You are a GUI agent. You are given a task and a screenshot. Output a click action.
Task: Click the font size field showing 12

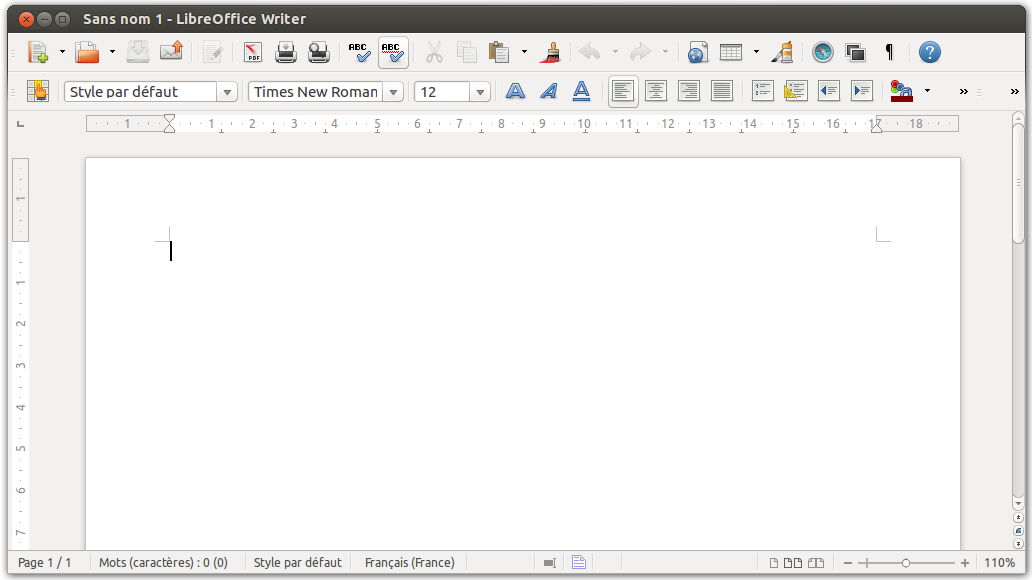pos(442,92)
